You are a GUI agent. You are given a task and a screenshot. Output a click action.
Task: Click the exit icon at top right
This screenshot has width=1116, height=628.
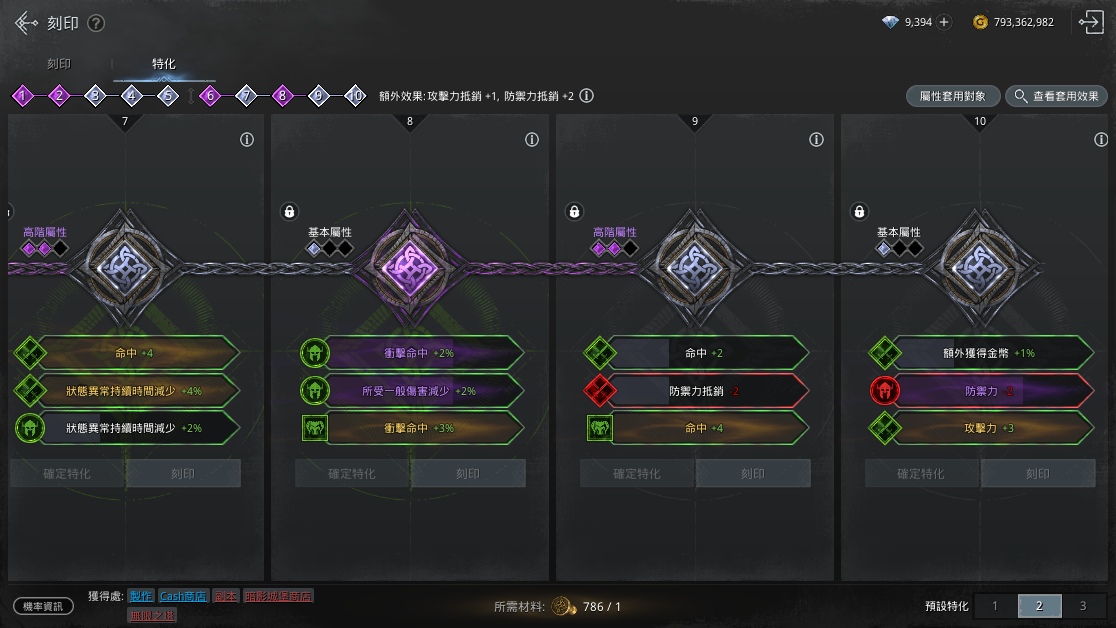tap(1091, 22)
